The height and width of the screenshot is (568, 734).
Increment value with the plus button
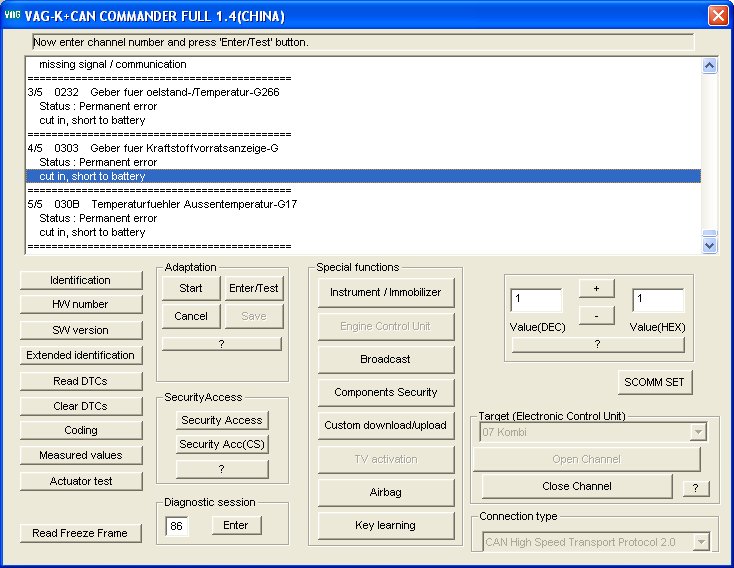coord(596,288)
